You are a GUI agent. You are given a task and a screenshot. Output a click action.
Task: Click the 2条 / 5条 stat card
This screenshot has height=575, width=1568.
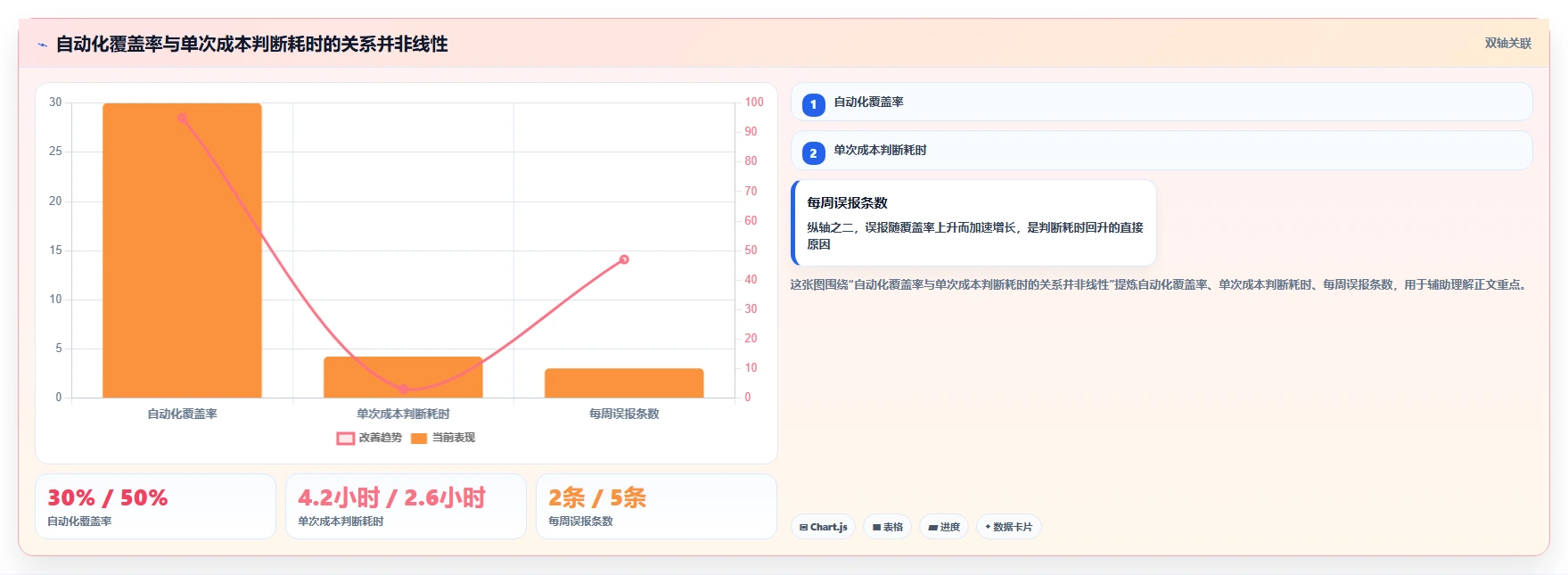[x=656, y=506]
